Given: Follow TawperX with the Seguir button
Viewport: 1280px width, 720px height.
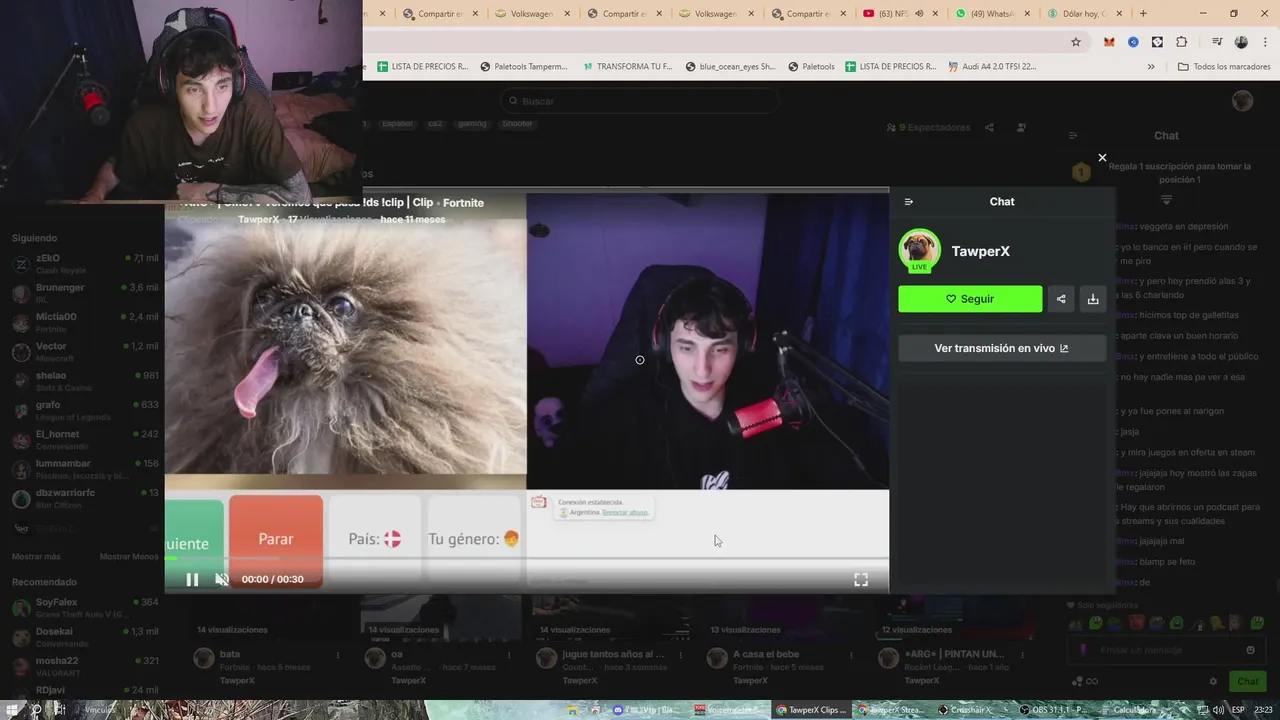Looking at the screenshot, I should (970, 299).
